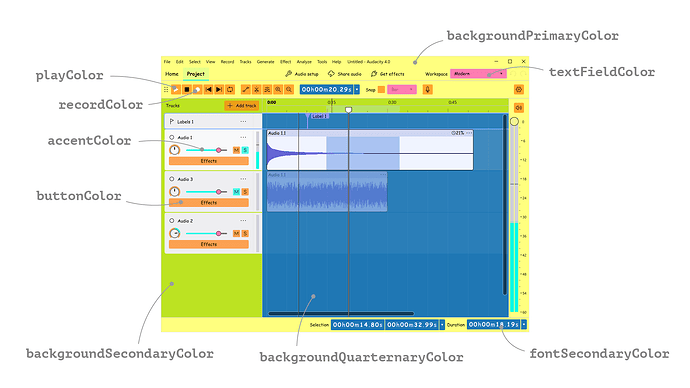Click the third edit tool next to scissors
690x388 pixels.
(x=267, y=90)
